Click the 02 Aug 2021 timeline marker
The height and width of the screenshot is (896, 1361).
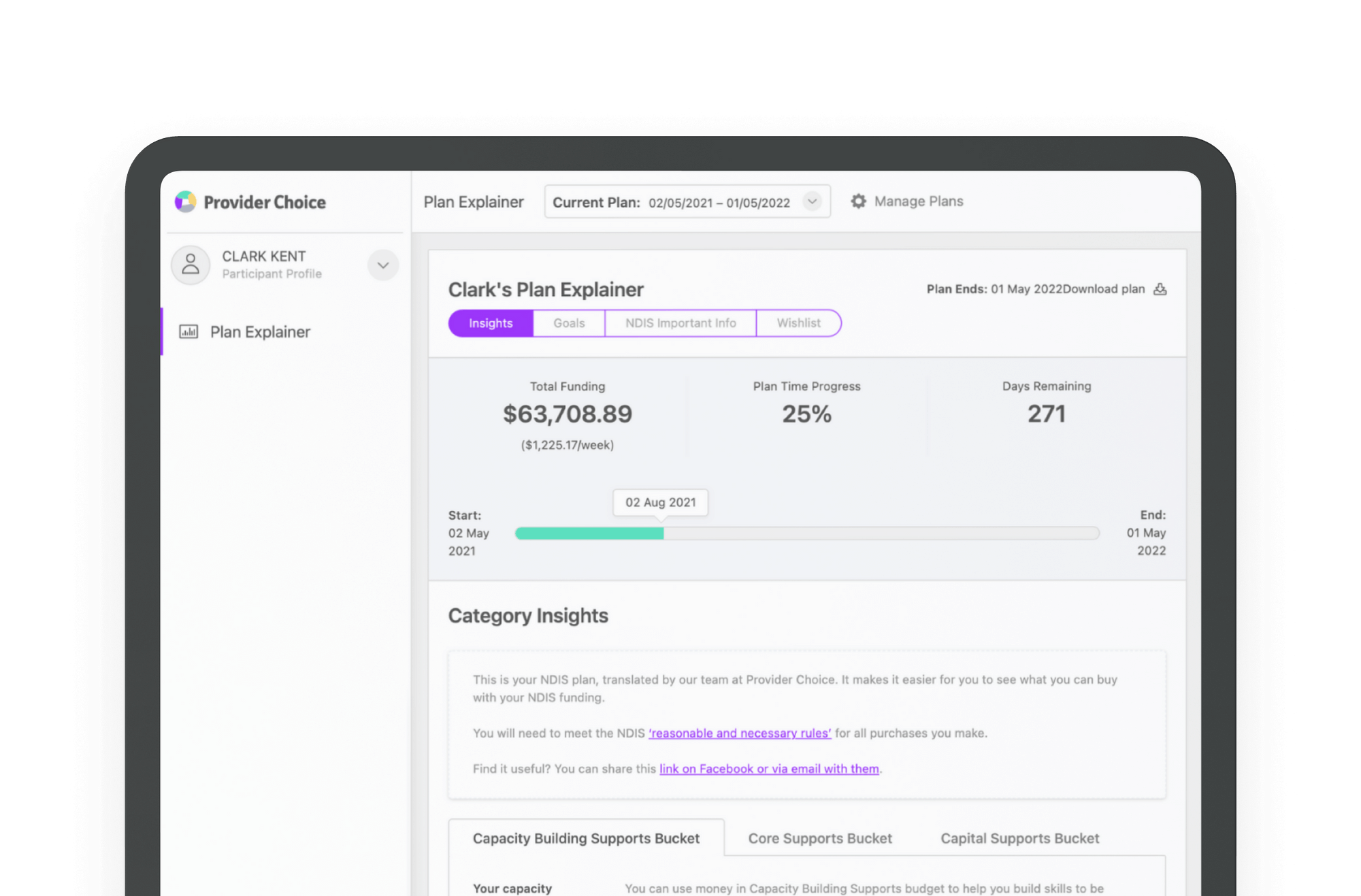pos(660,503)
